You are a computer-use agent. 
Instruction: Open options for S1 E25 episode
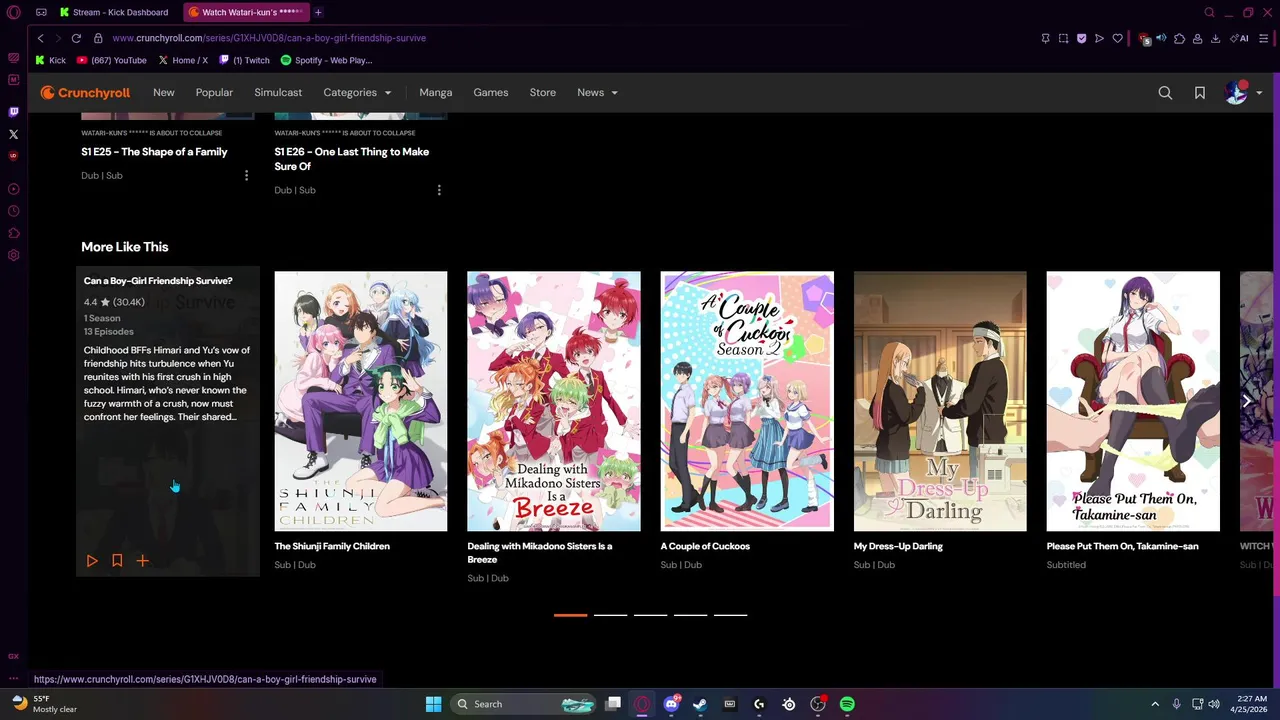(246, 175)
